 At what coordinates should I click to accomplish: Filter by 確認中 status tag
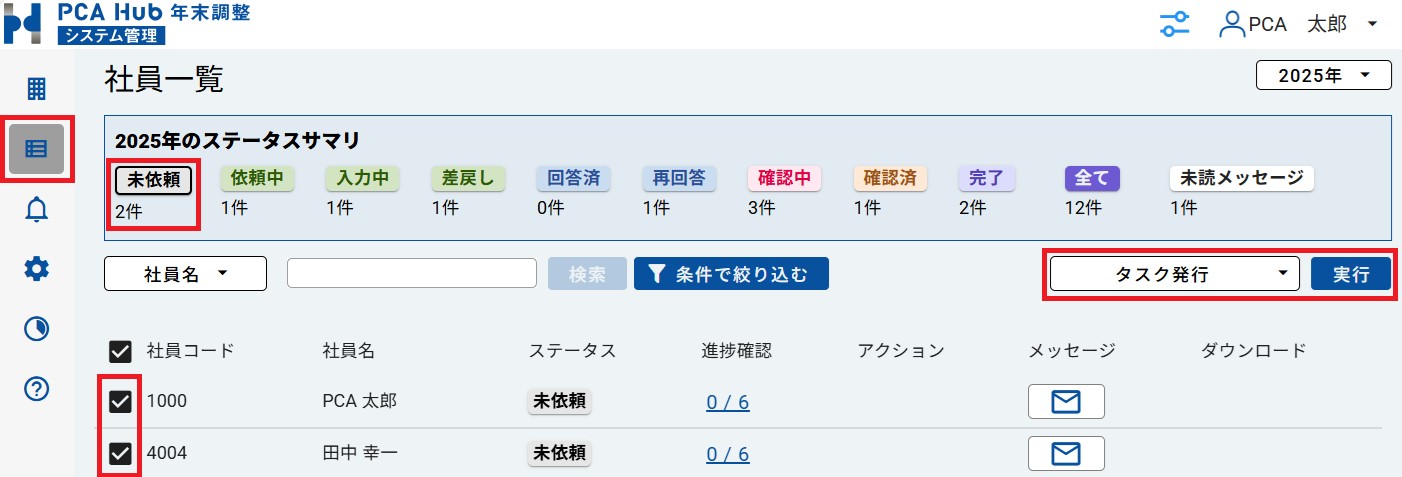[784, 179]
